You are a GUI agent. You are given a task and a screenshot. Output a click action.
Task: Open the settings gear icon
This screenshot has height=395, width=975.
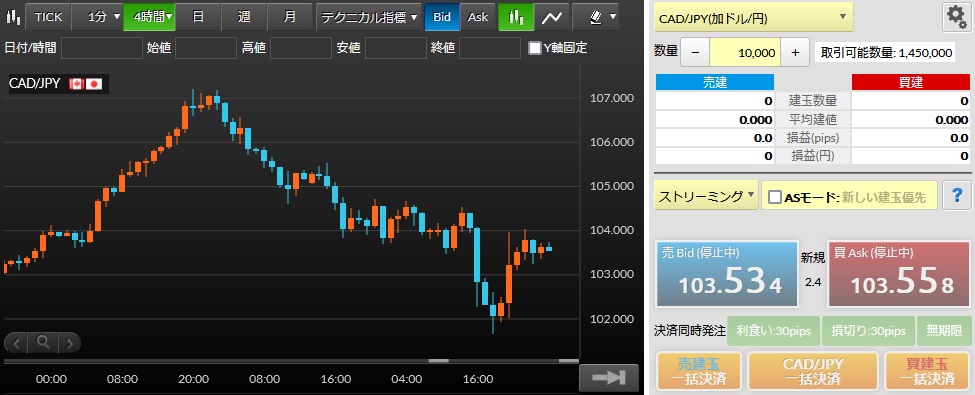pyautogui.click(x=956, y=18)
